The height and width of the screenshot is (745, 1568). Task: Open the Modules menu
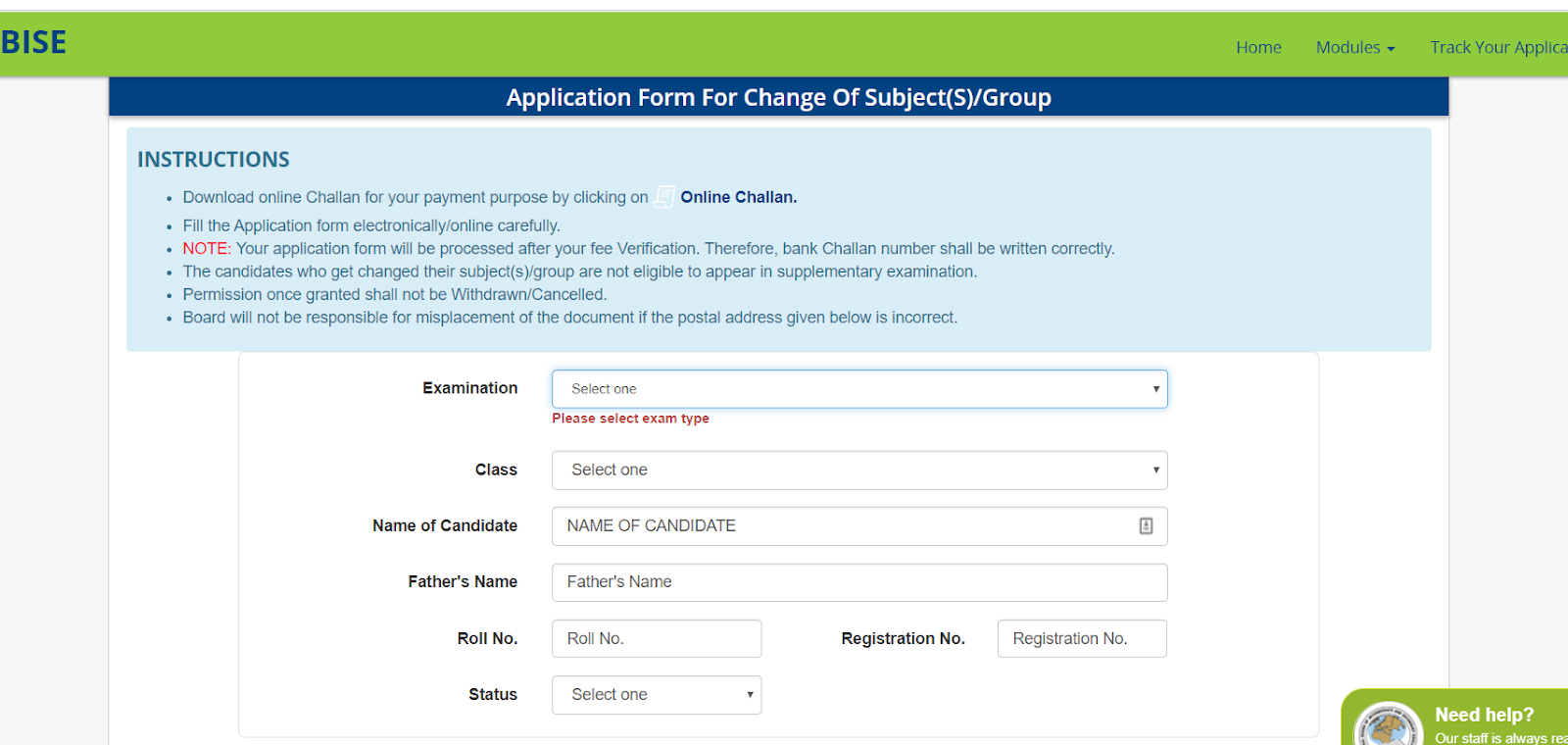click(1348, 47)
